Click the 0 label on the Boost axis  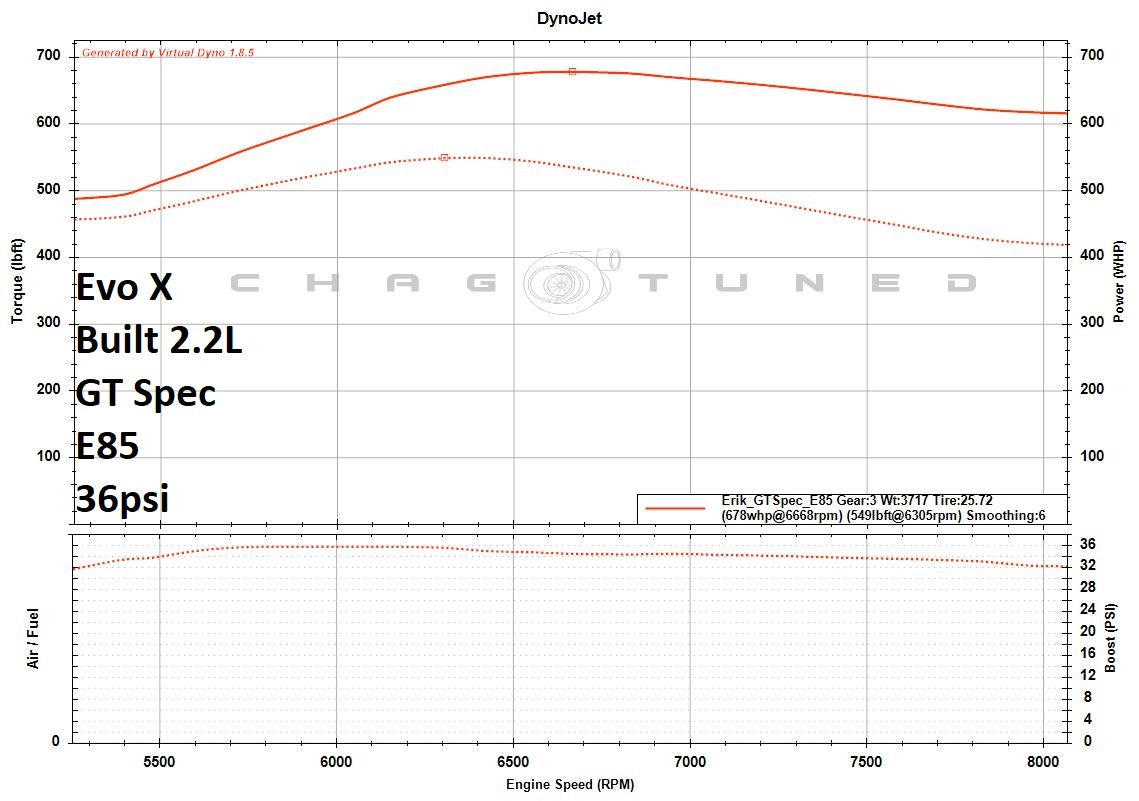(x=1087, y=741)
